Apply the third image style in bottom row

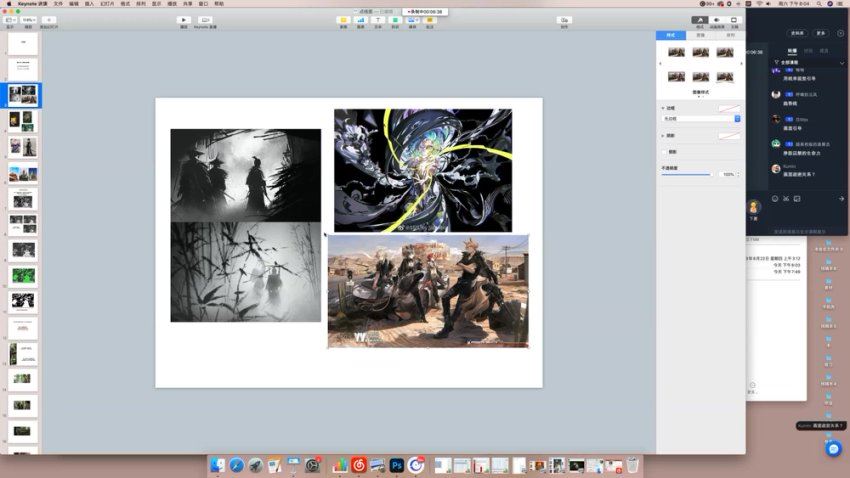(725, 76)
